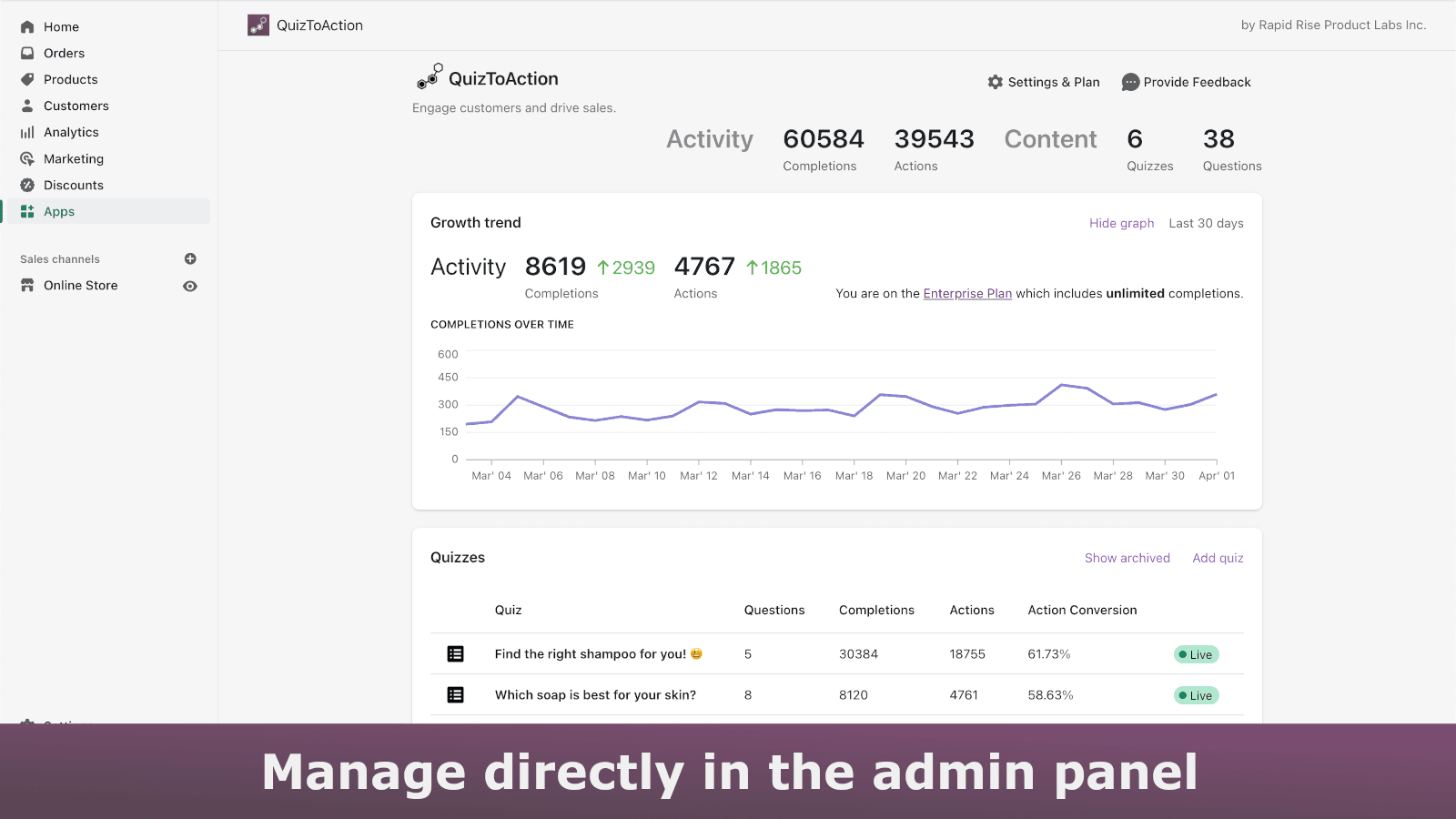Open Online Store sales channel
This screenshot has height=819, width=1456.
[x=80, y=286]
